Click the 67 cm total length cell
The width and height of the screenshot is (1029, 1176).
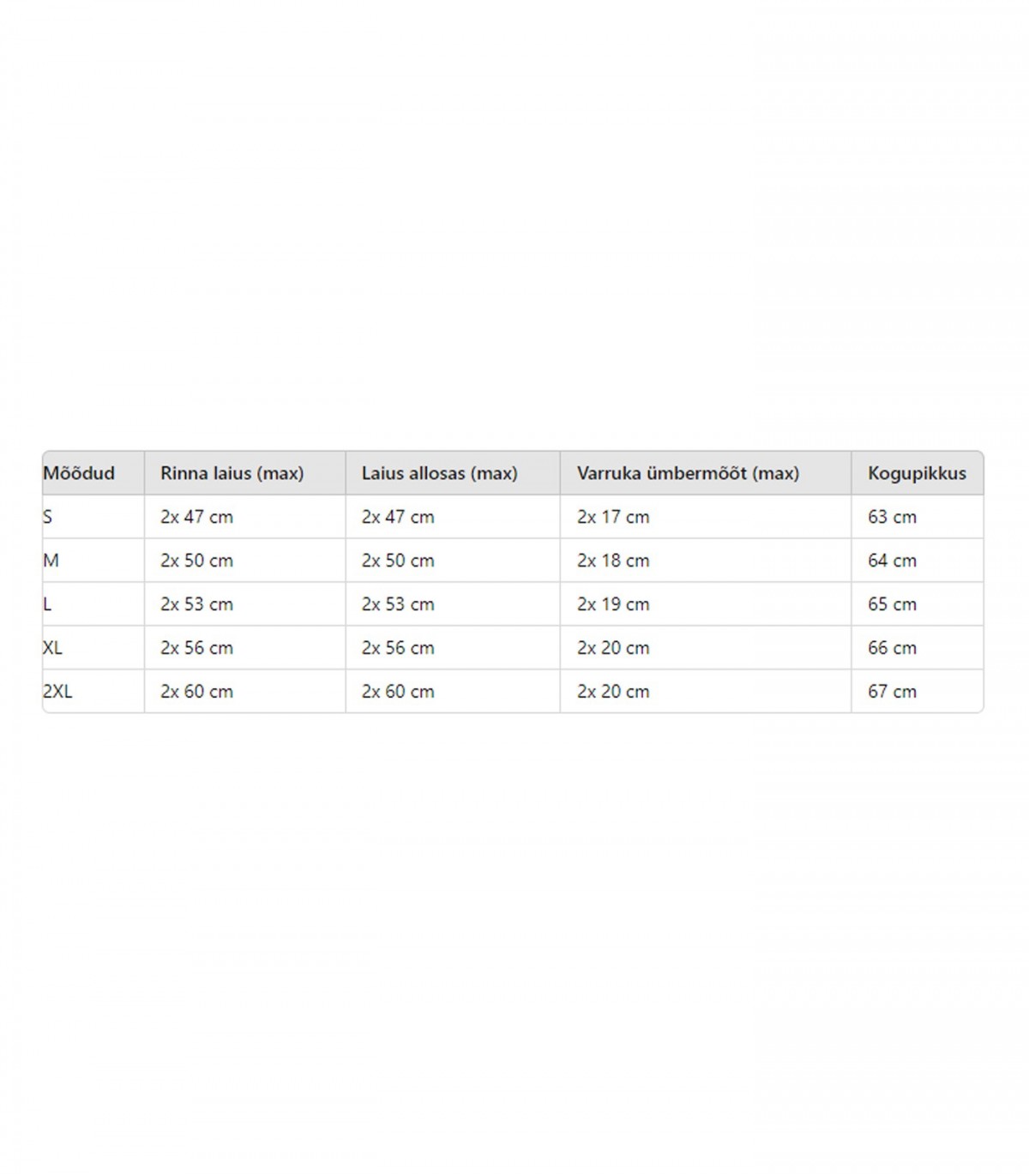[x=892, y=692]
